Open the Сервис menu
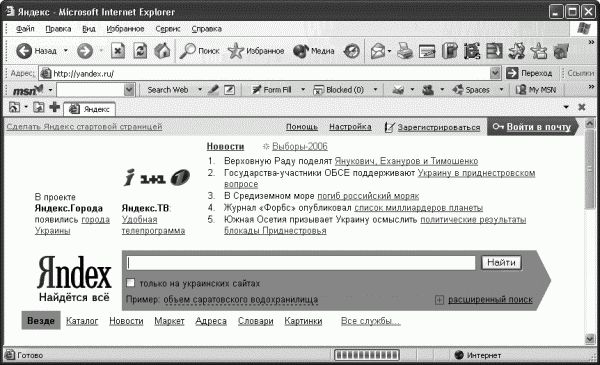The width and height of the screenshot is (600, 365). (x=168, y=29)
